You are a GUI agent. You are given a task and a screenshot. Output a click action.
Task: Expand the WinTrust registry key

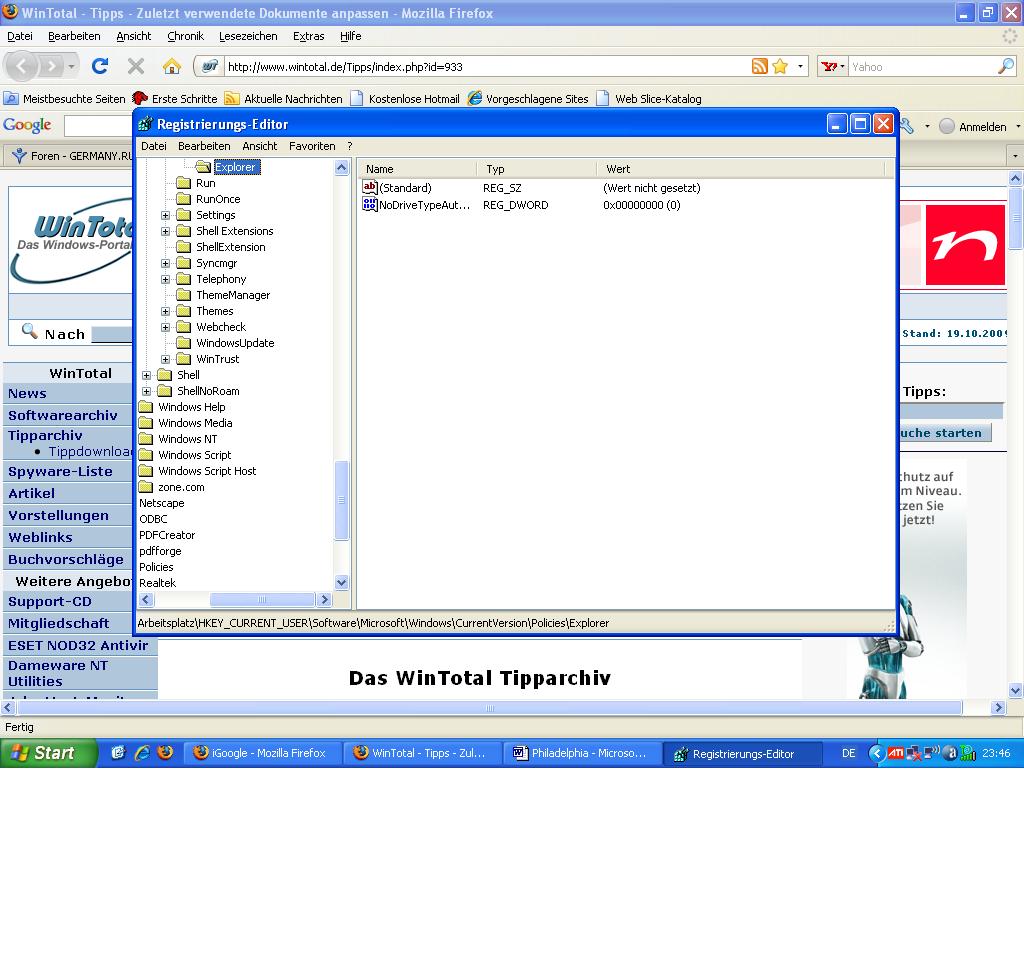click(x=166, y=359)
